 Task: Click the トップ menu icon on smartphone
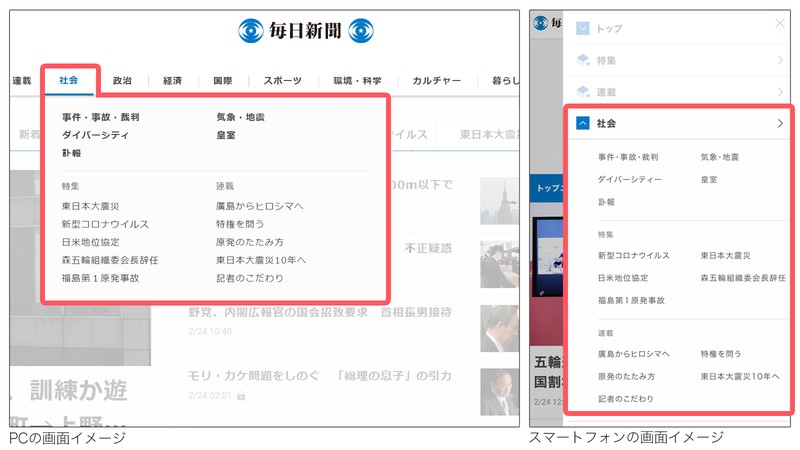tap(583, 28)
